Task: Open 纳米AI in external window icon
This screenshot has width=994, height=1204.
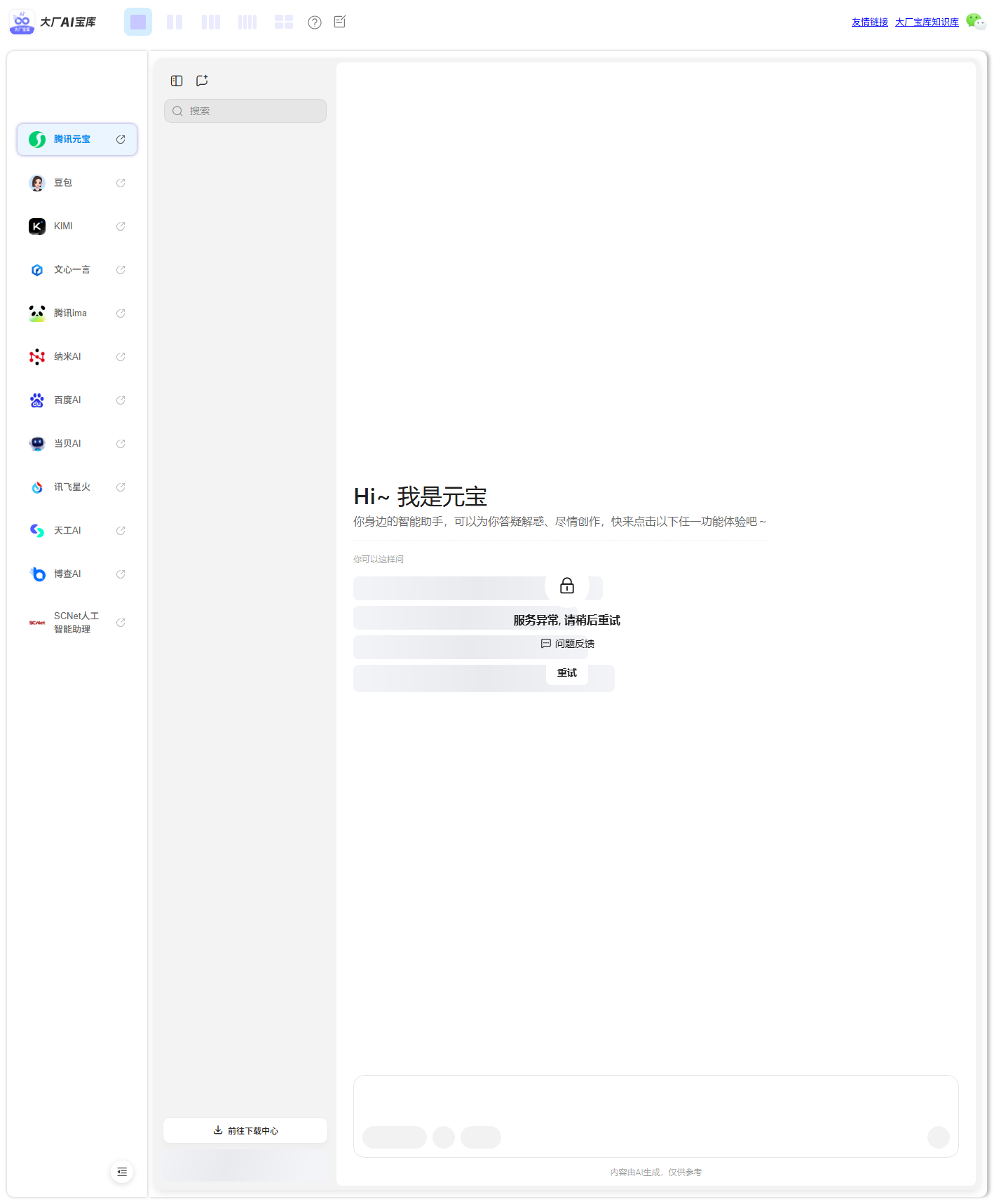Action: pos(121,357)
